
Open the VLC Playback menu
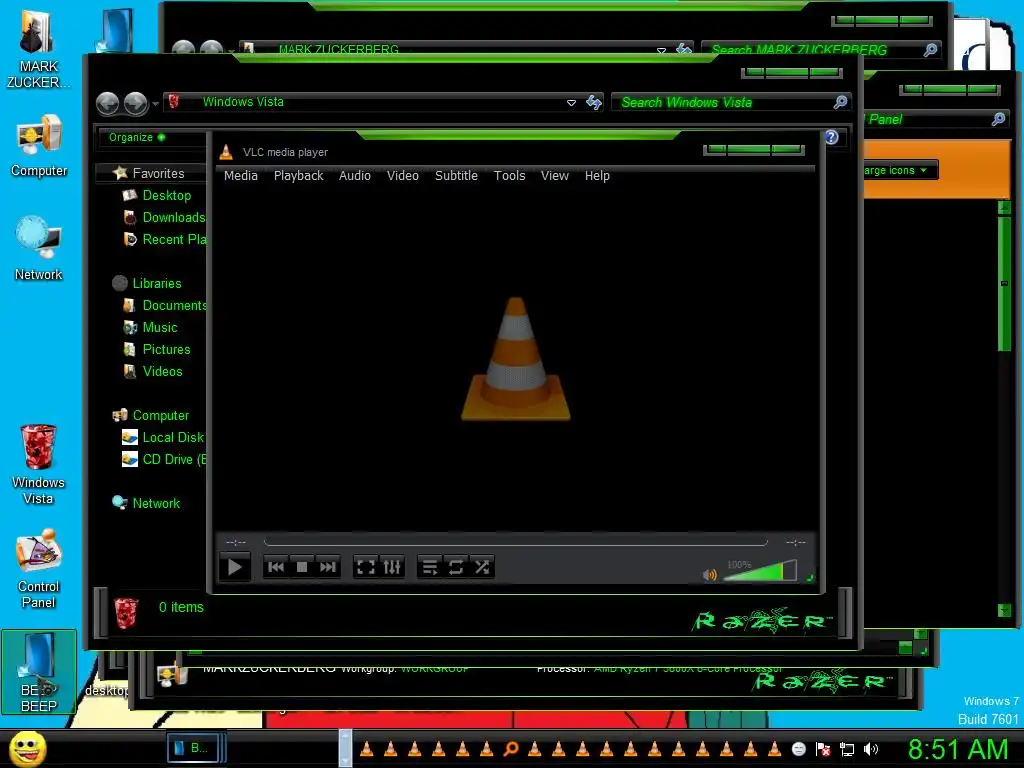click(x=298, y=176)
